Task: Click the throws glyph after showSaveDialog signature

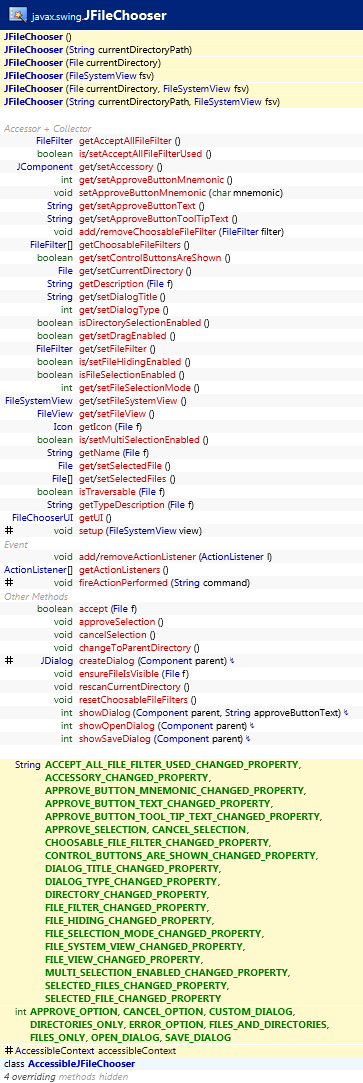Action: click(x=248, y=739)
